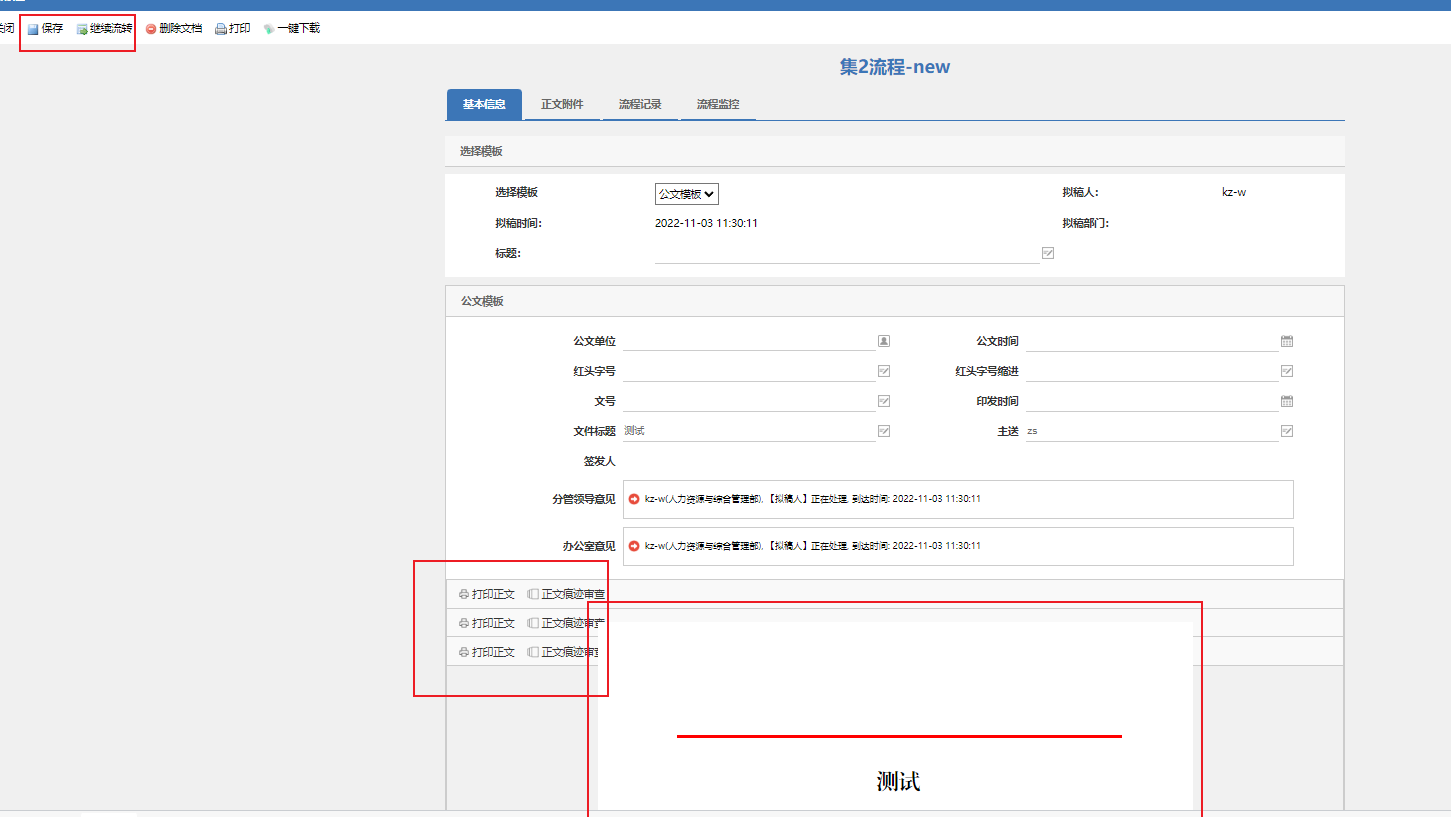Click the edit icon beside 文号 field
Image resolution: width=1451 pixels, height=817 pixels.
(884, 401)
